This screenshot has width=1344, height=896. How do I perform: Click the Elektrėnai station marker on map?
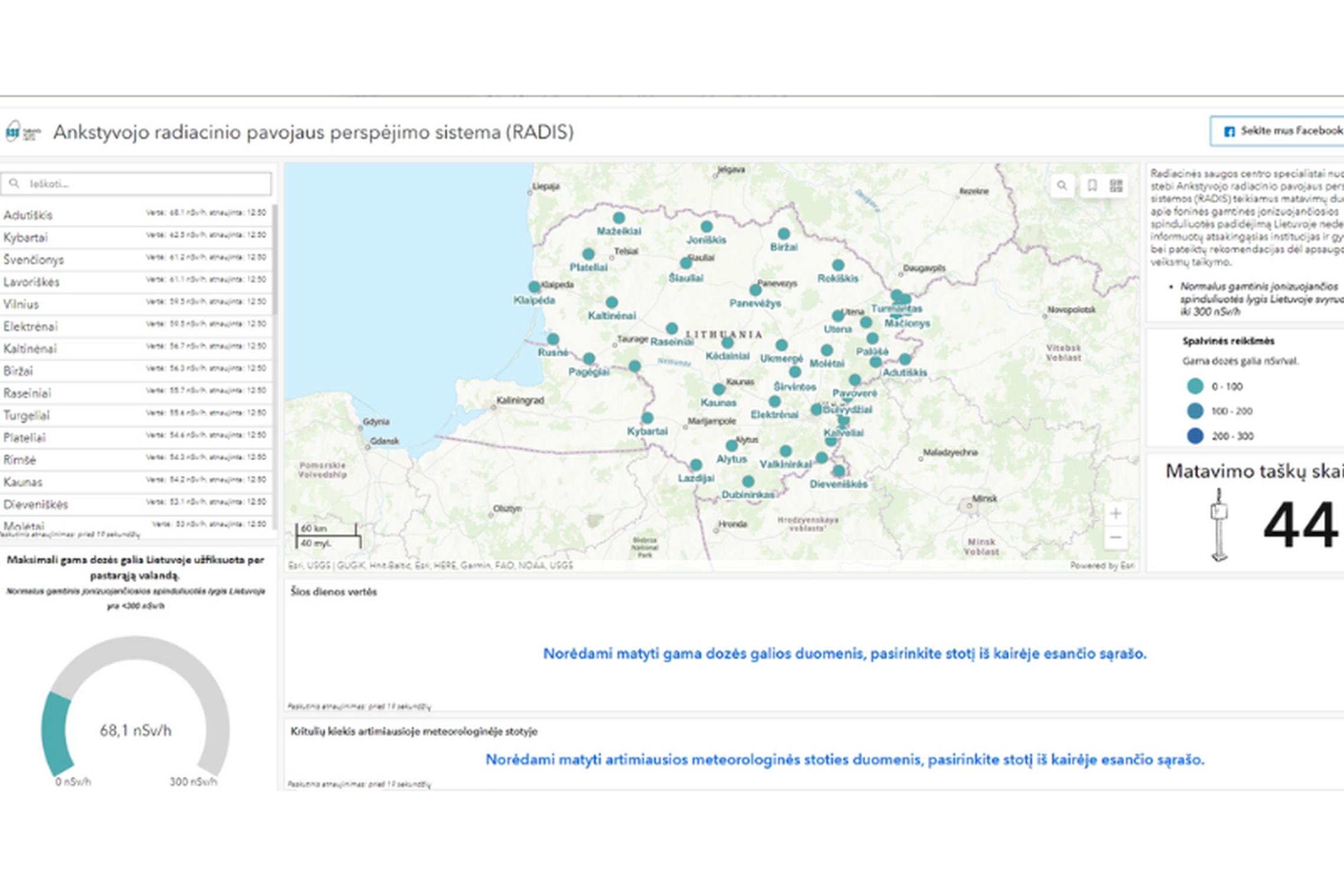point(775,401)
